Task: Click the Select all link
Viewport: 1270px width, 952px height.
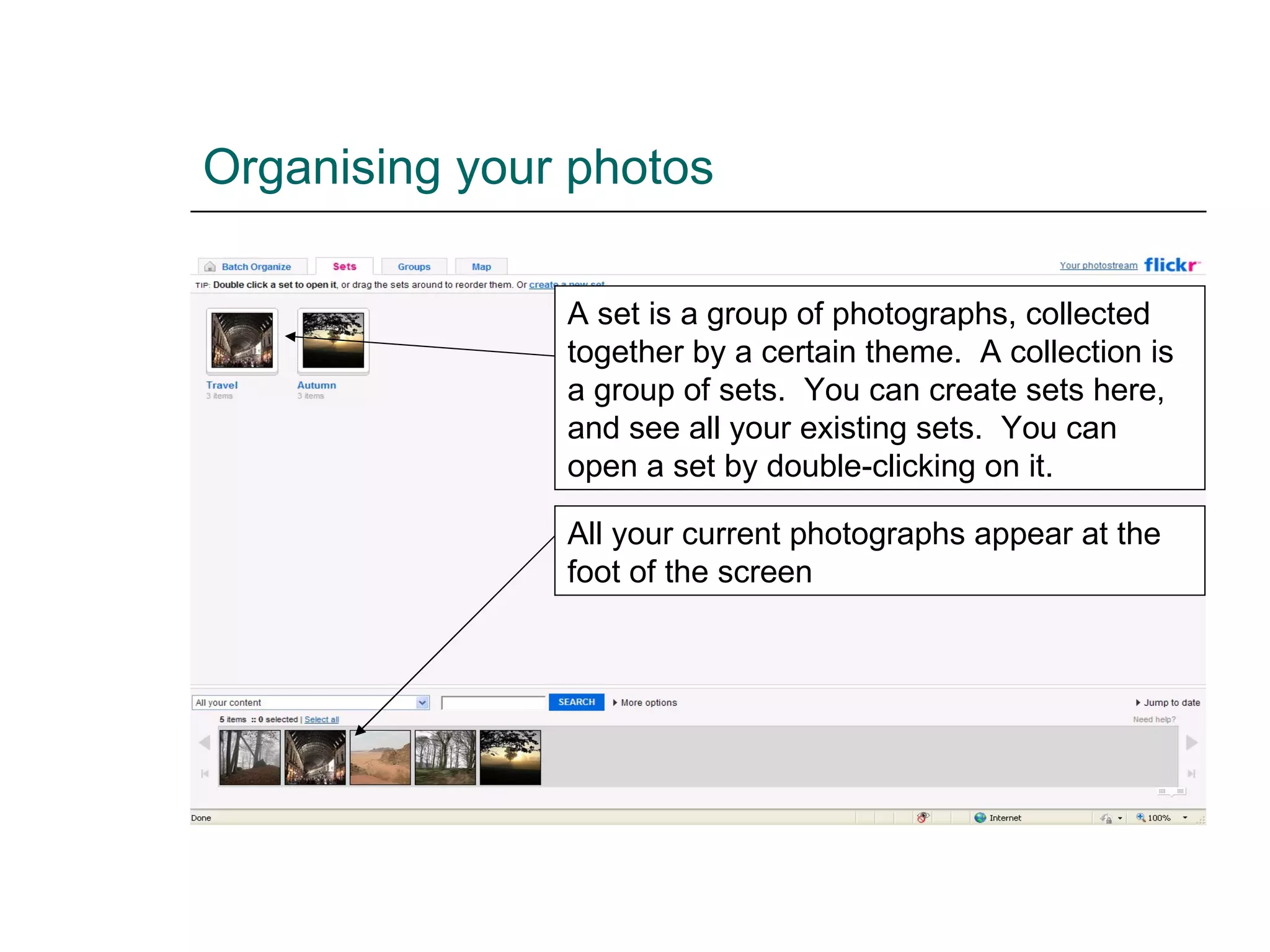Action: (x=321, y=720)
